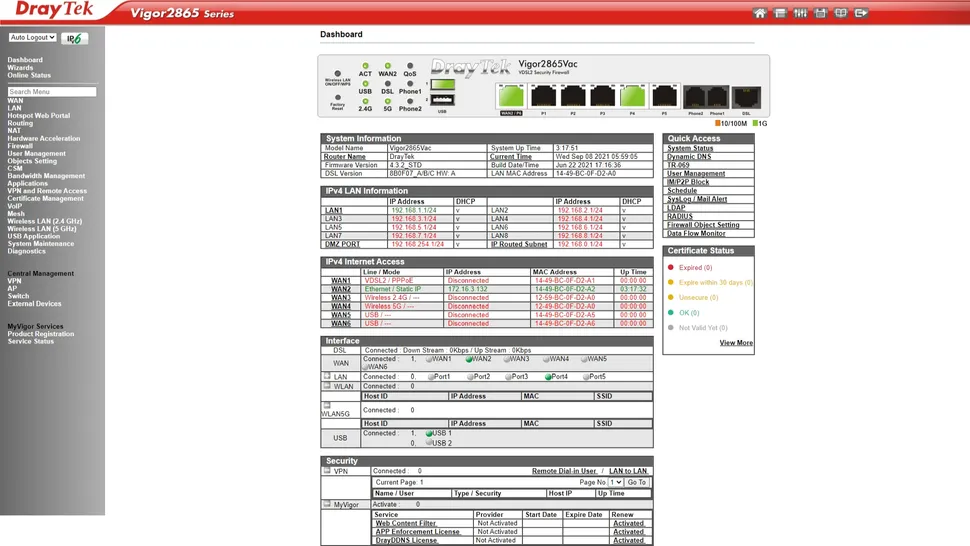
Task: Toggle the VPN row checkbox under Security
Action: [x=327, y=470]
